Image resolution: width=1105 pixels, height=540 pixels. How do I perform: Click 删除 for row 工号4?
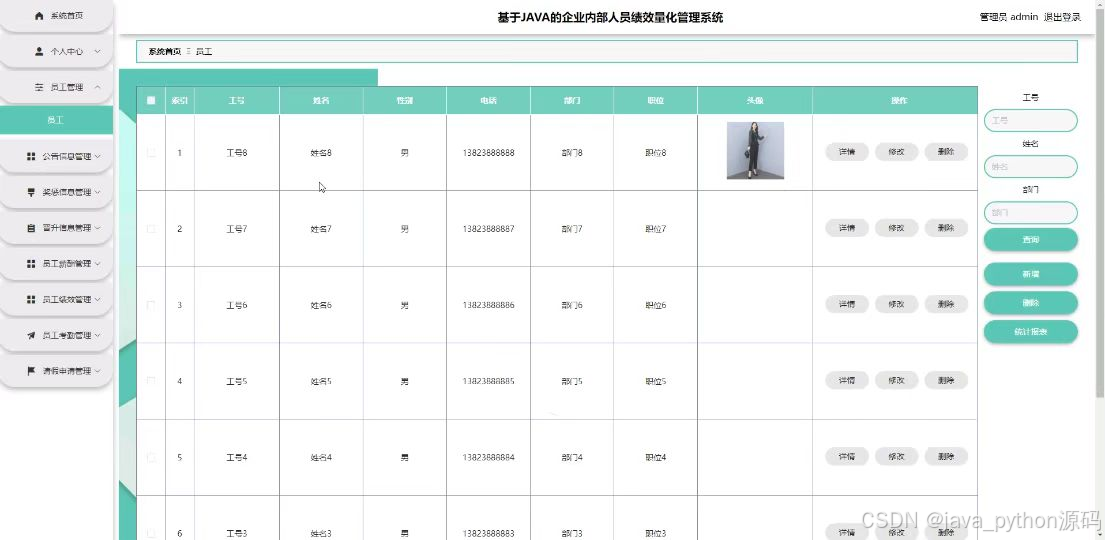(946, 456)
